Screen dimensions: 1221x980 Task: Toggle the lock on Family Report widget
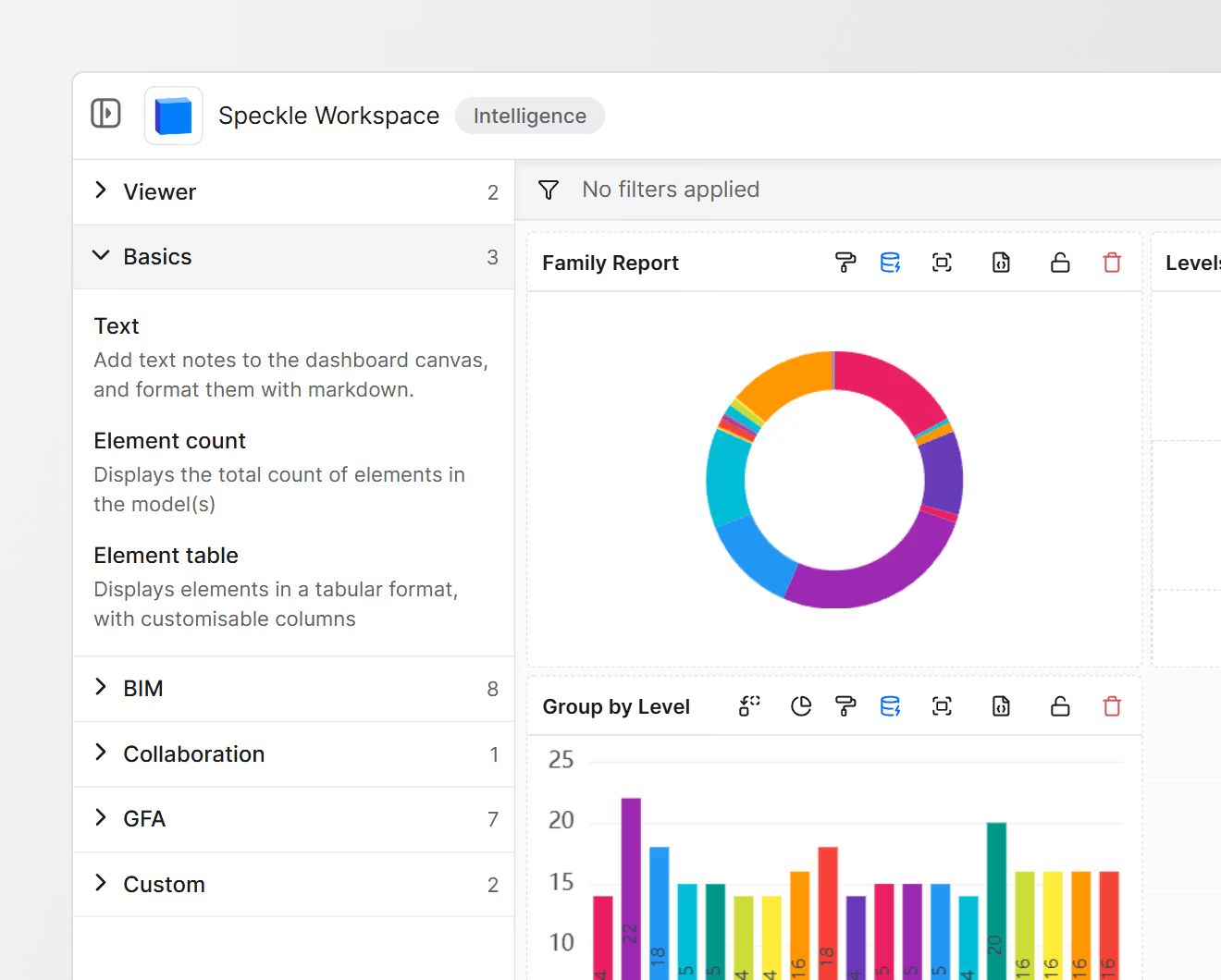1060,263
